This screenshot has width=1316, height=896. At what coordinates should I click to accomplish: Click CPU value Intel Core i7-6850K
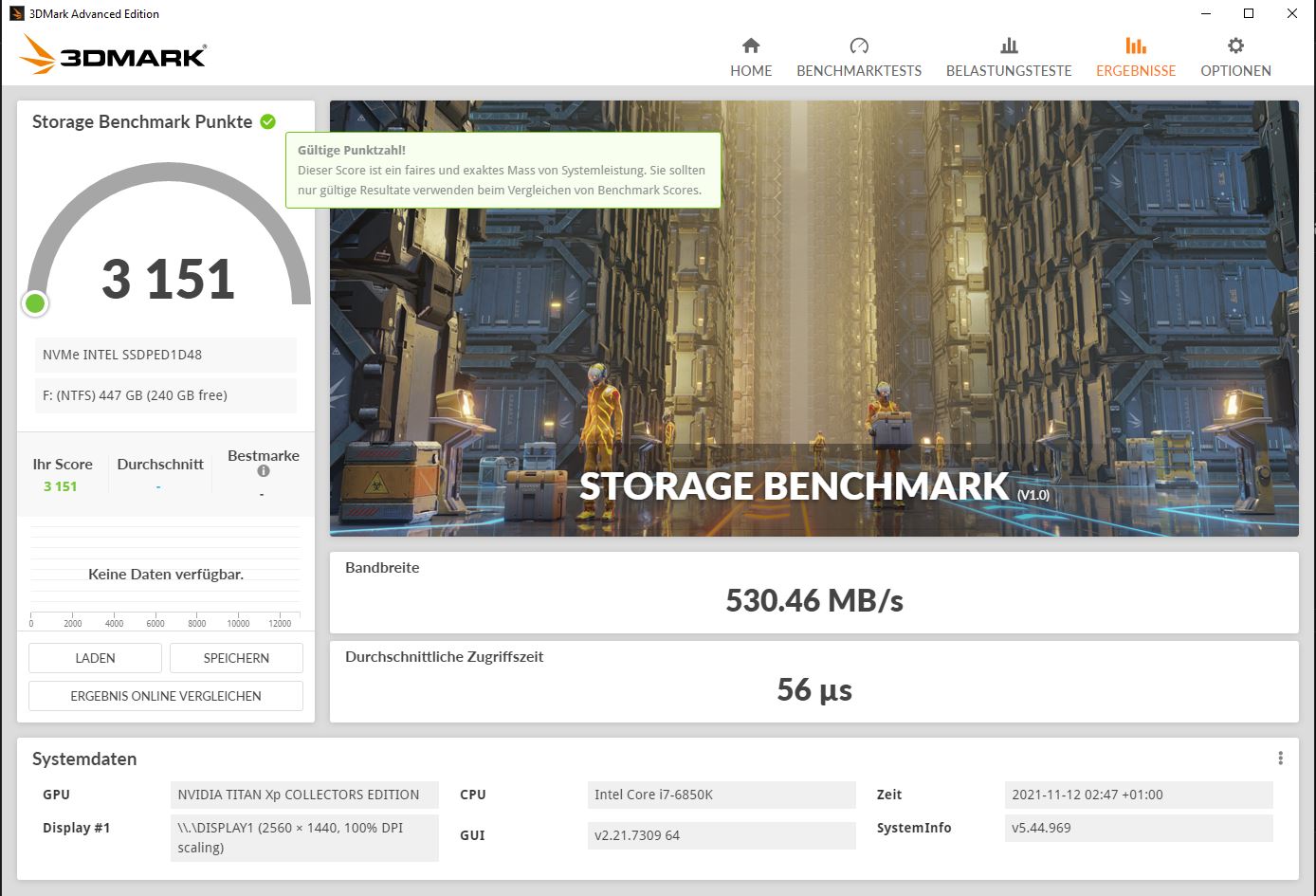click(x=722, y=795)
